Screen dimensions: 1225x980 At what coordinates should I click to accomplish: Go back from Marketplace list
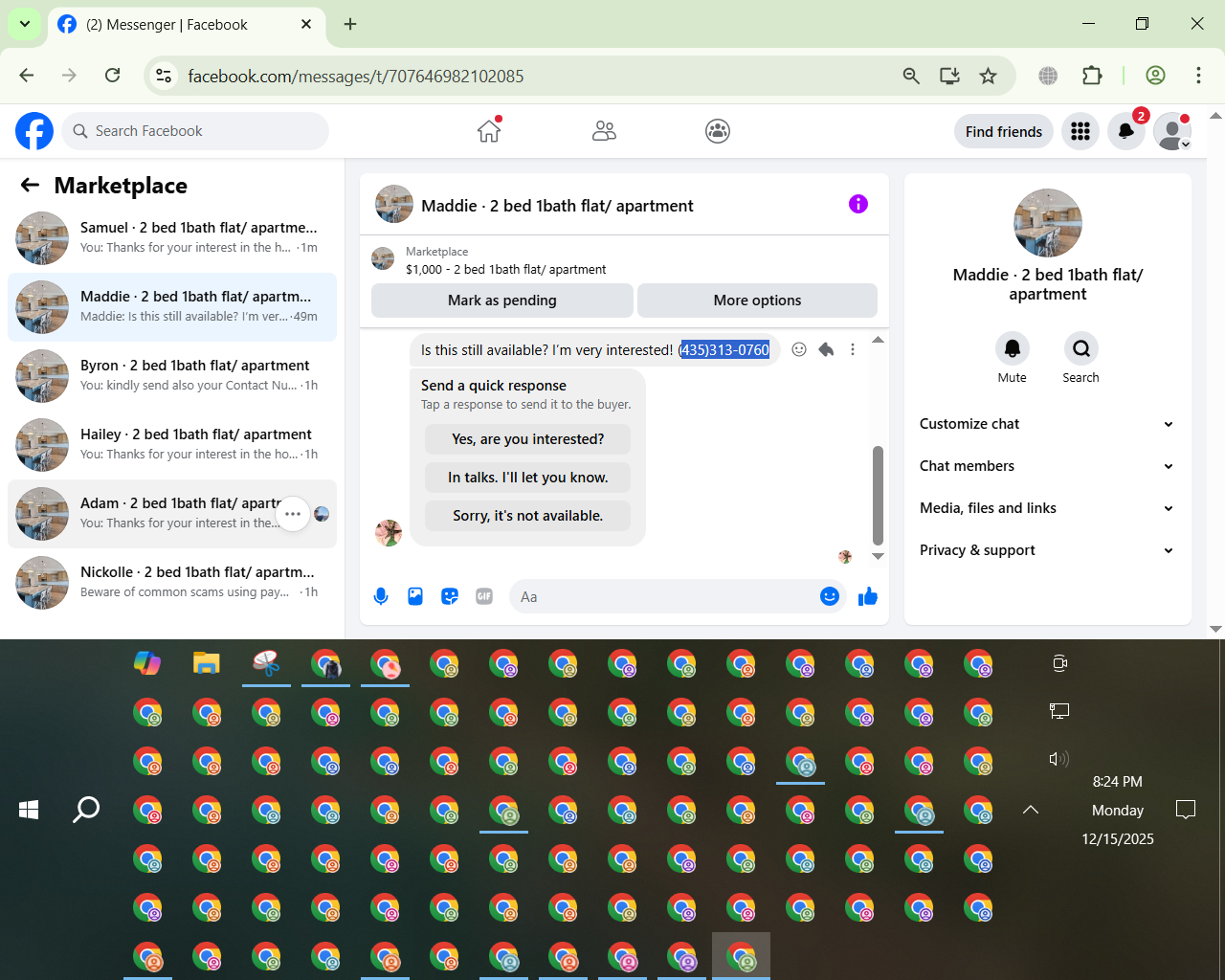31,185
